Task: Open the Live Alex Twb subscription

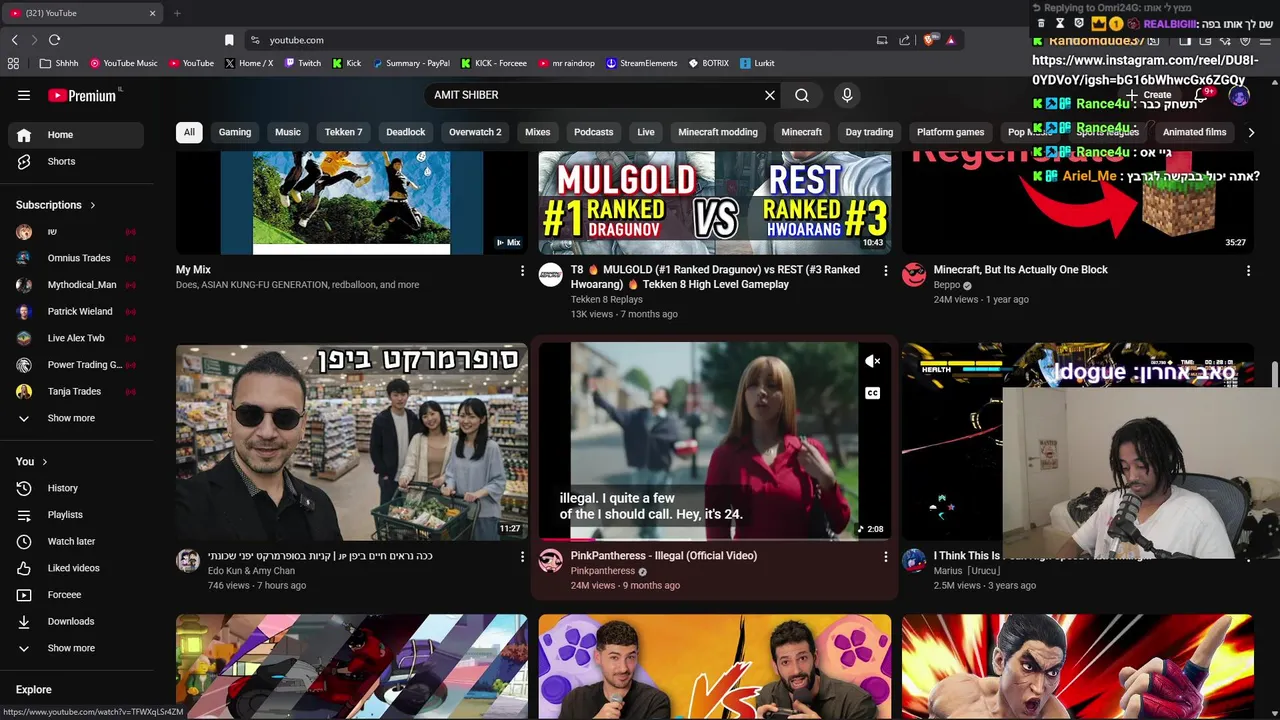Action: pos(76,338)
